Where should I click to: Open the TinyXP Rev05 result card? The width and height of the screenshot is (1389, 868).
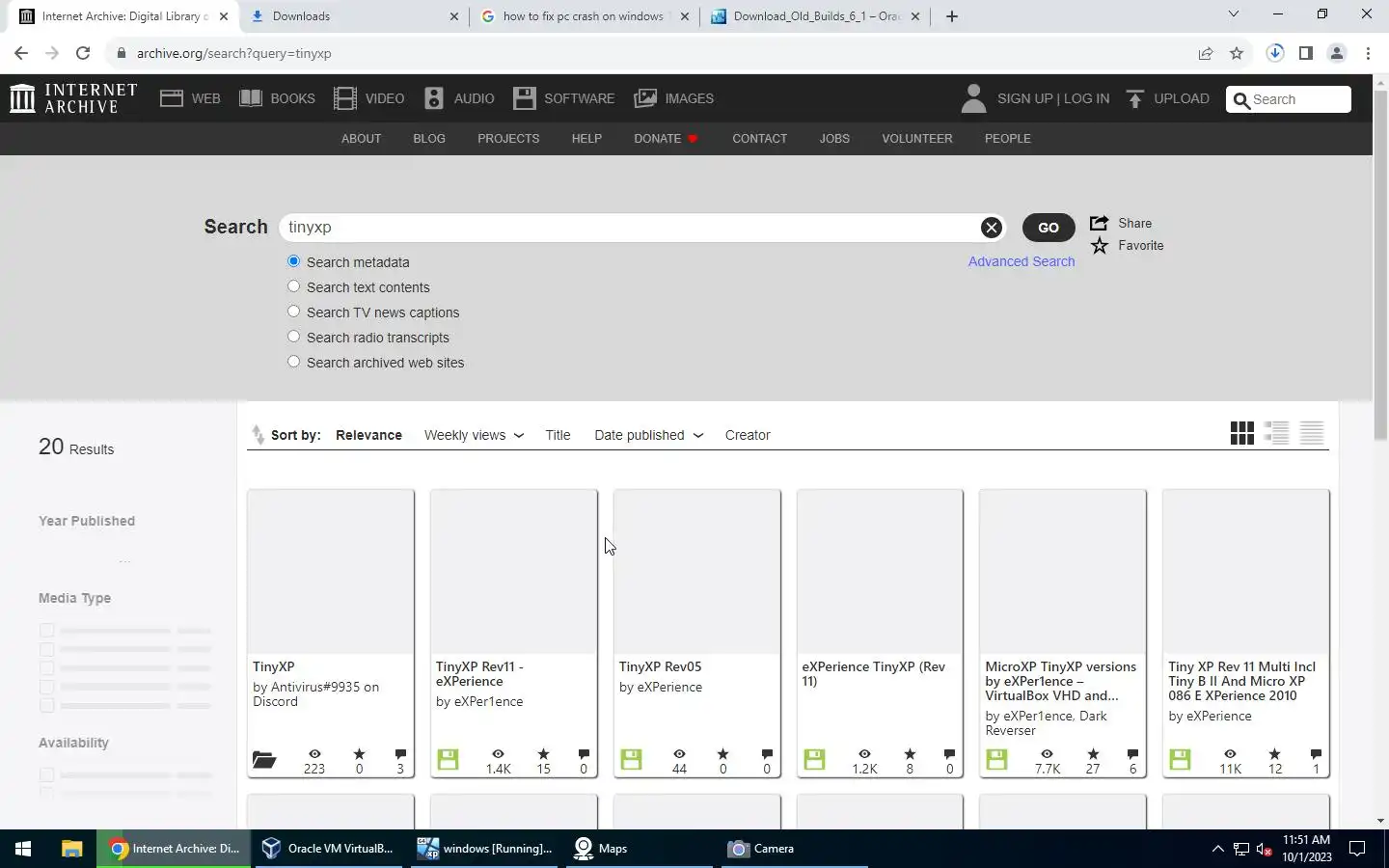point(697,633)
